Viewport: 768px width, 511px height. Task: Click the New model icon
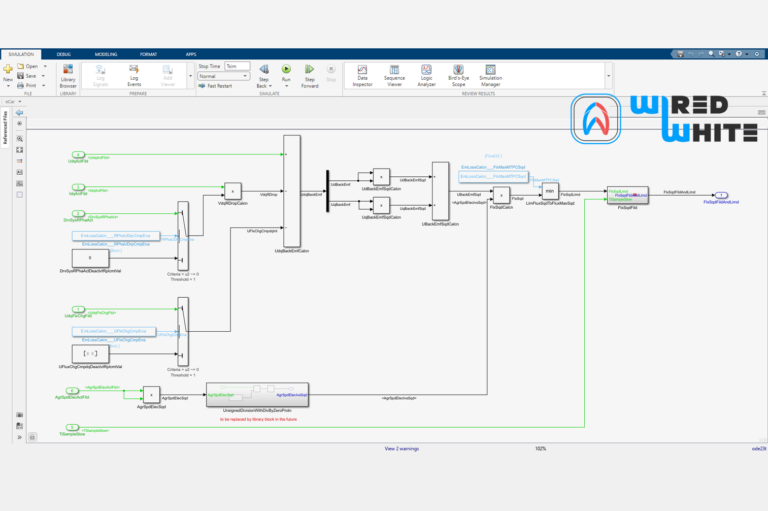(8, 69)
